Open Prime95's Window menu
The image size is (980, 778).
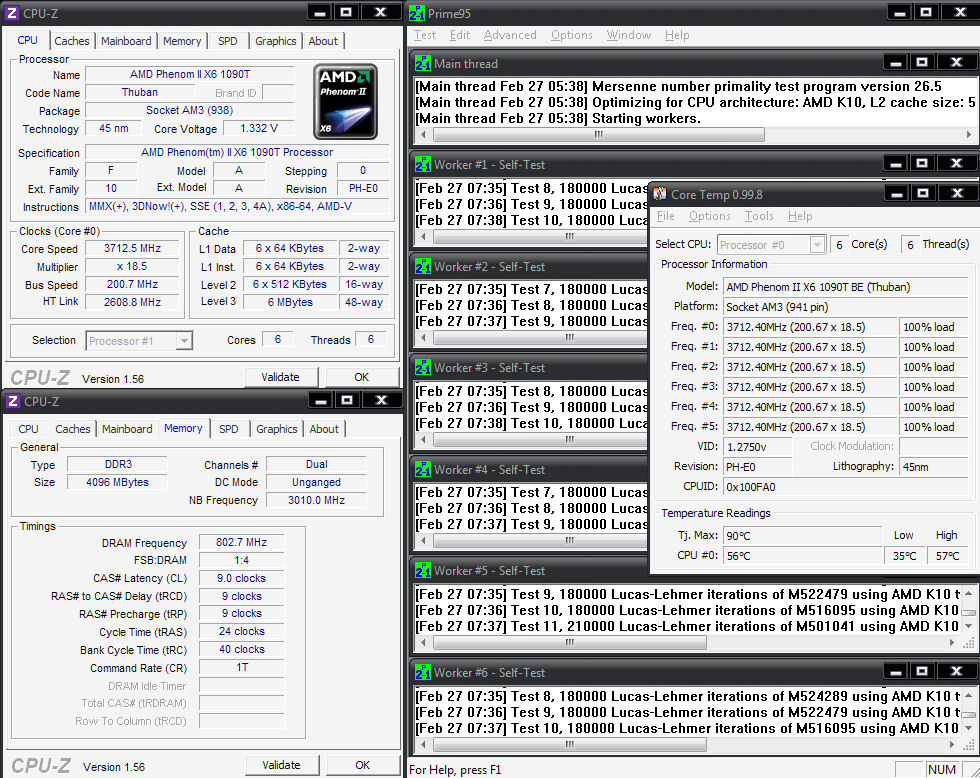(629, 35)
